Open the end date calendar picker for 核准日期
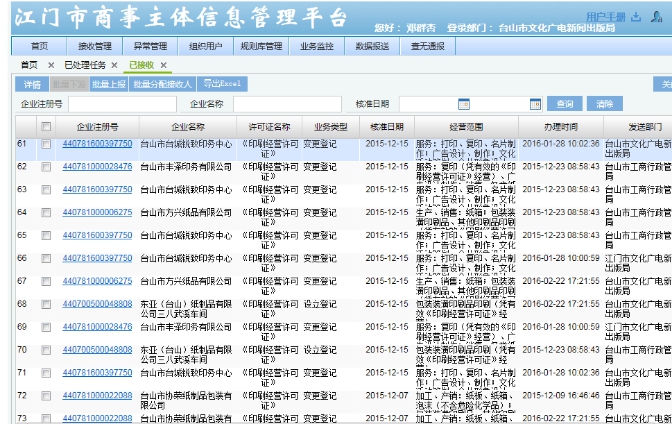This screenshot has width=672, height=424. [535, 104]
